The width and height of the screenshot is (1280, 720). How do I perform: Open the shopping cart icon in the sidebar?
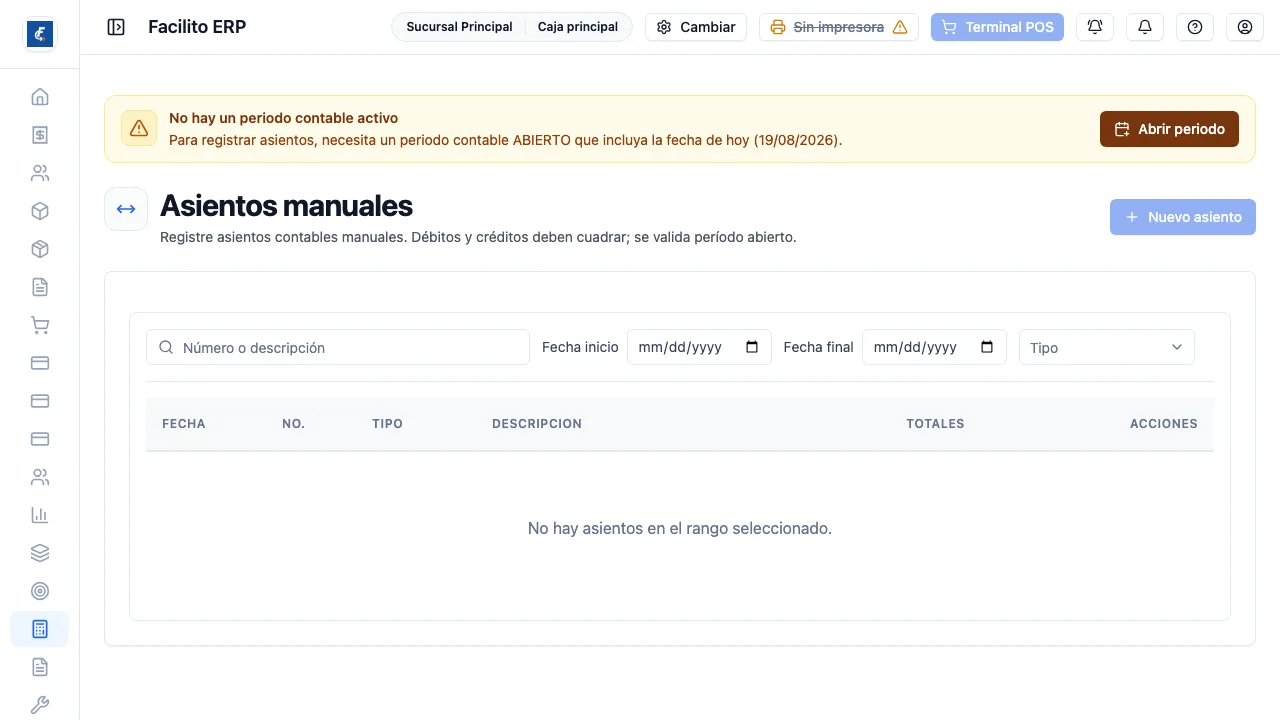(x=40, y=325)
